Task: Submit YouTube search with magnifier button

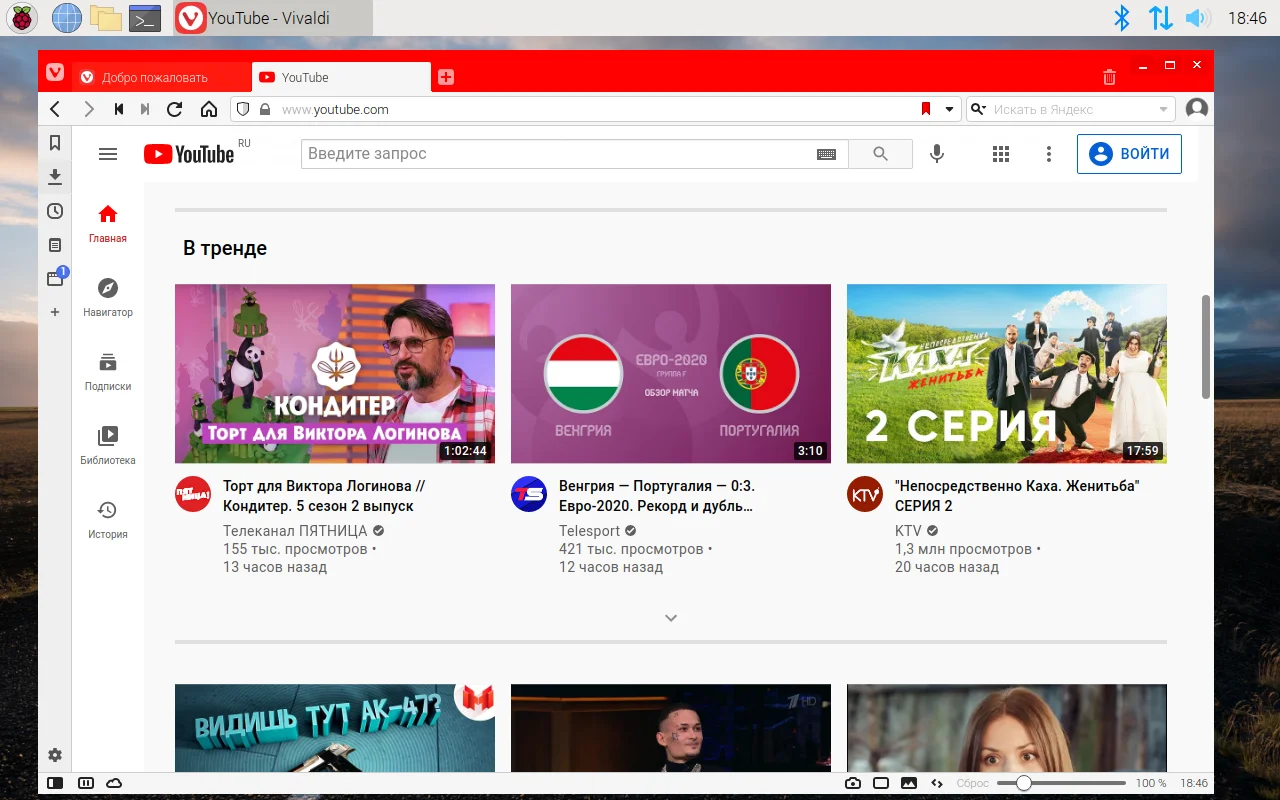Action: click(x=880, y=154)
